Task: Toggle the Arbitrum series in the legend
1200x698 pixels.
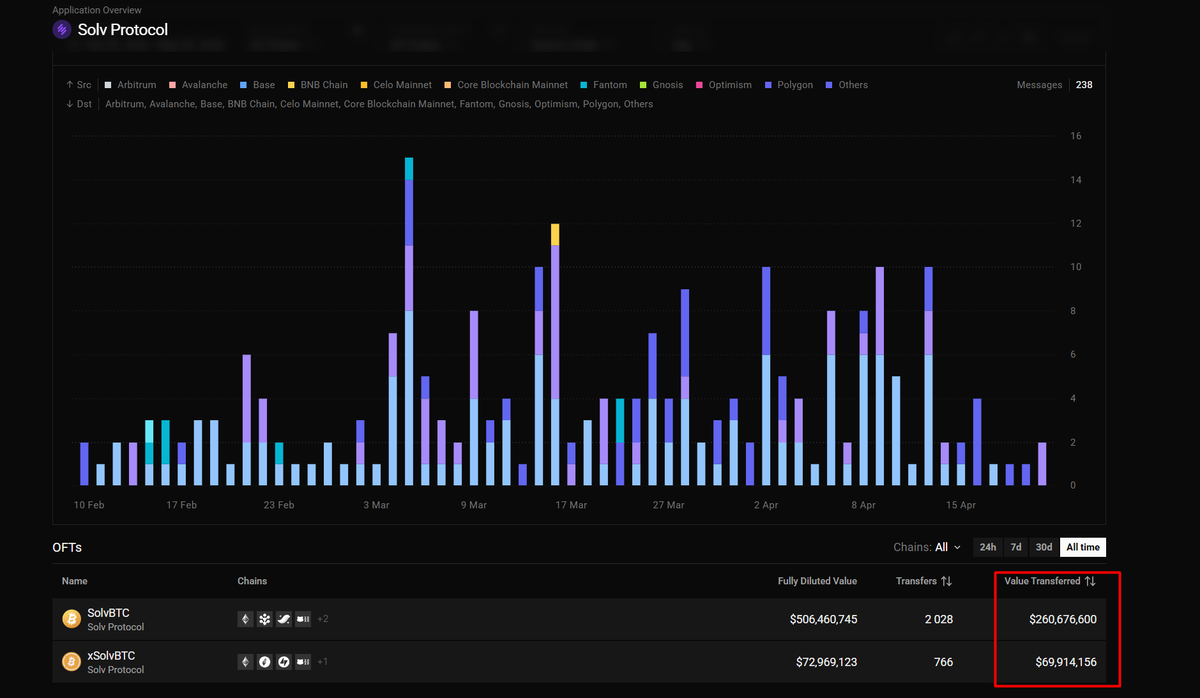Action: click(x=130, y=85)
